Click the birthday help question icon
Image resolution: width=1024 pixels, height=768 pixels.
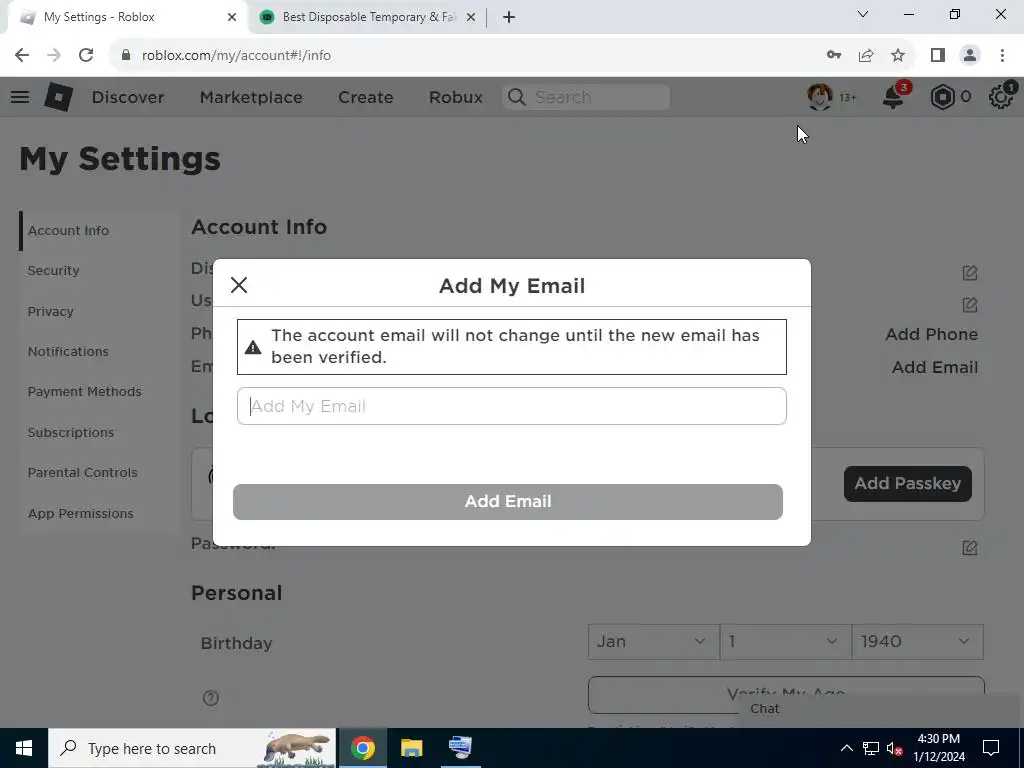(x=210, y=698)
